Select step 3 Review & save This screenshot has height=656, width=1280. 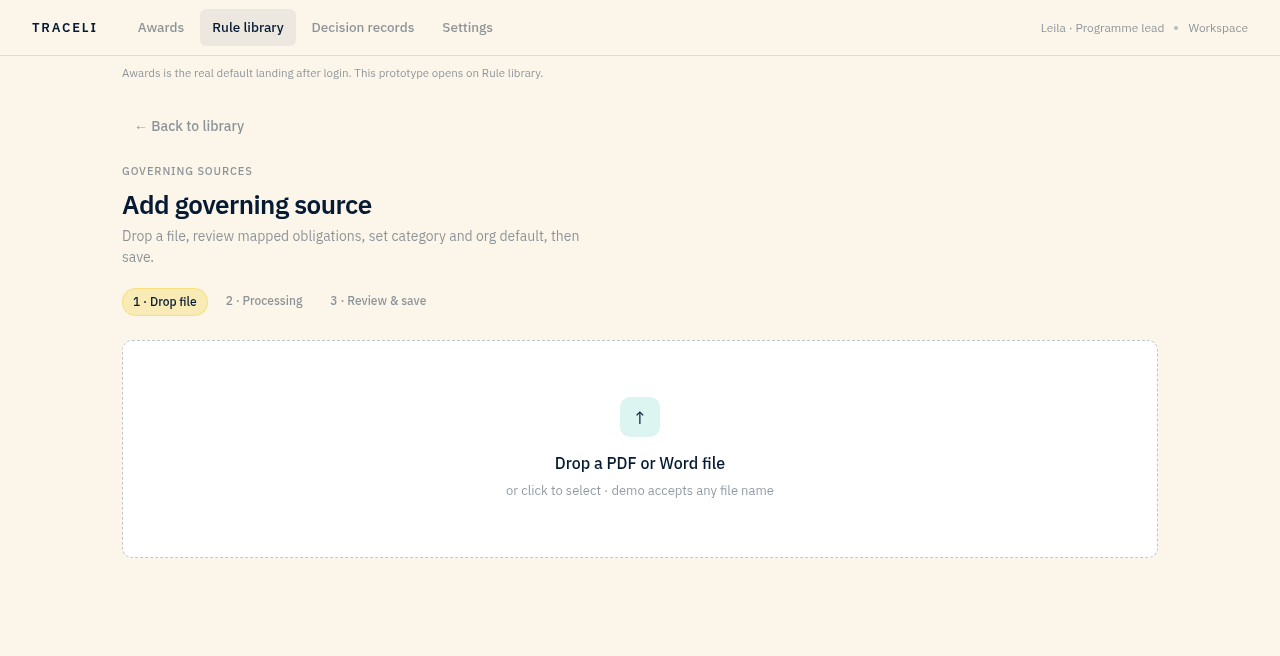[x=378, y=301]
